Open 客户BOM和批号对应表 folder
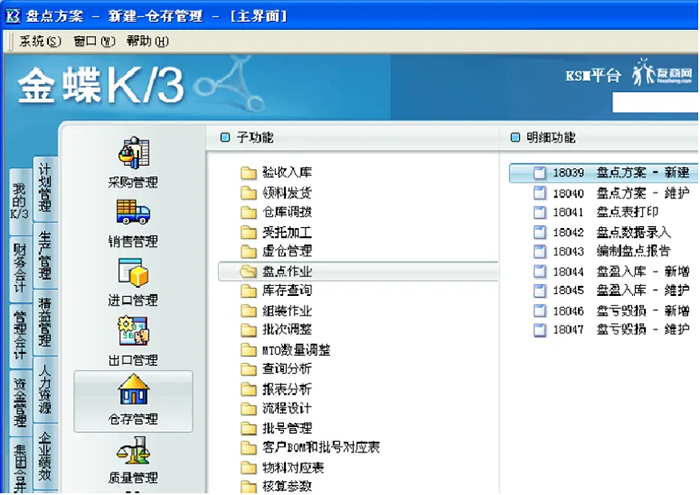Viewport: 700px width, 495px height. click(x=310, y=447)
